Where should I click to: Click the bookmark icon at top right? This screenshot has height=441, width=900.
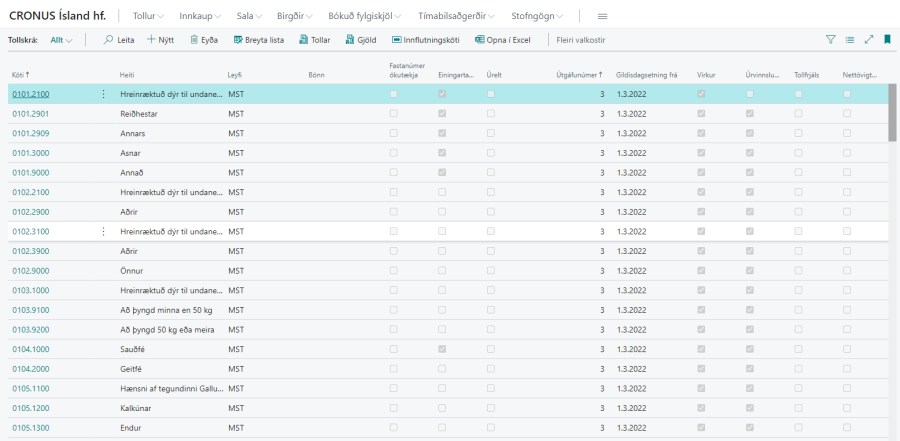click(x=887, y=40)
